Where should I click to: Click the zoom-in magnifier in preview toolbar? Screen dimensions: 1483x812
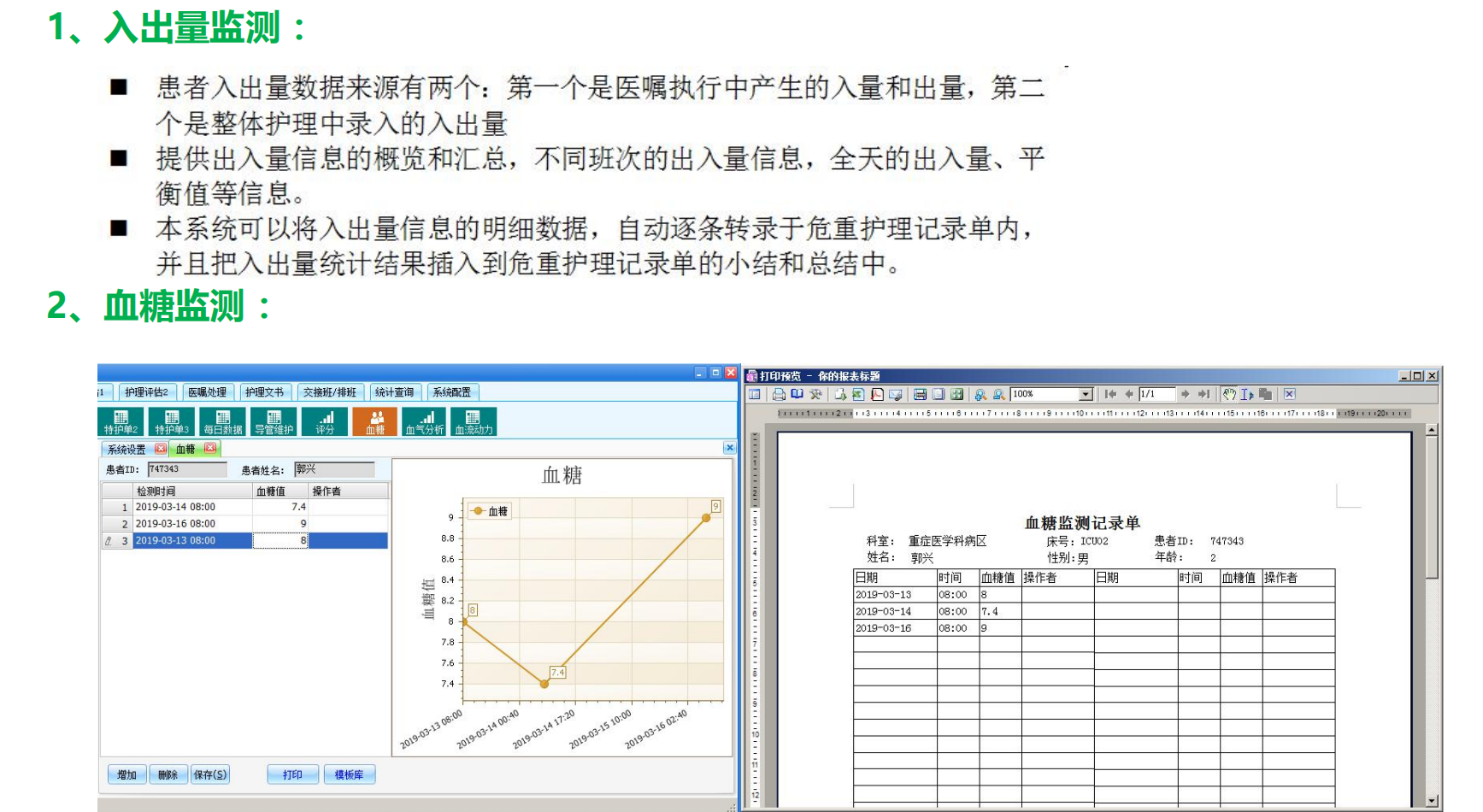coord(980,394)
